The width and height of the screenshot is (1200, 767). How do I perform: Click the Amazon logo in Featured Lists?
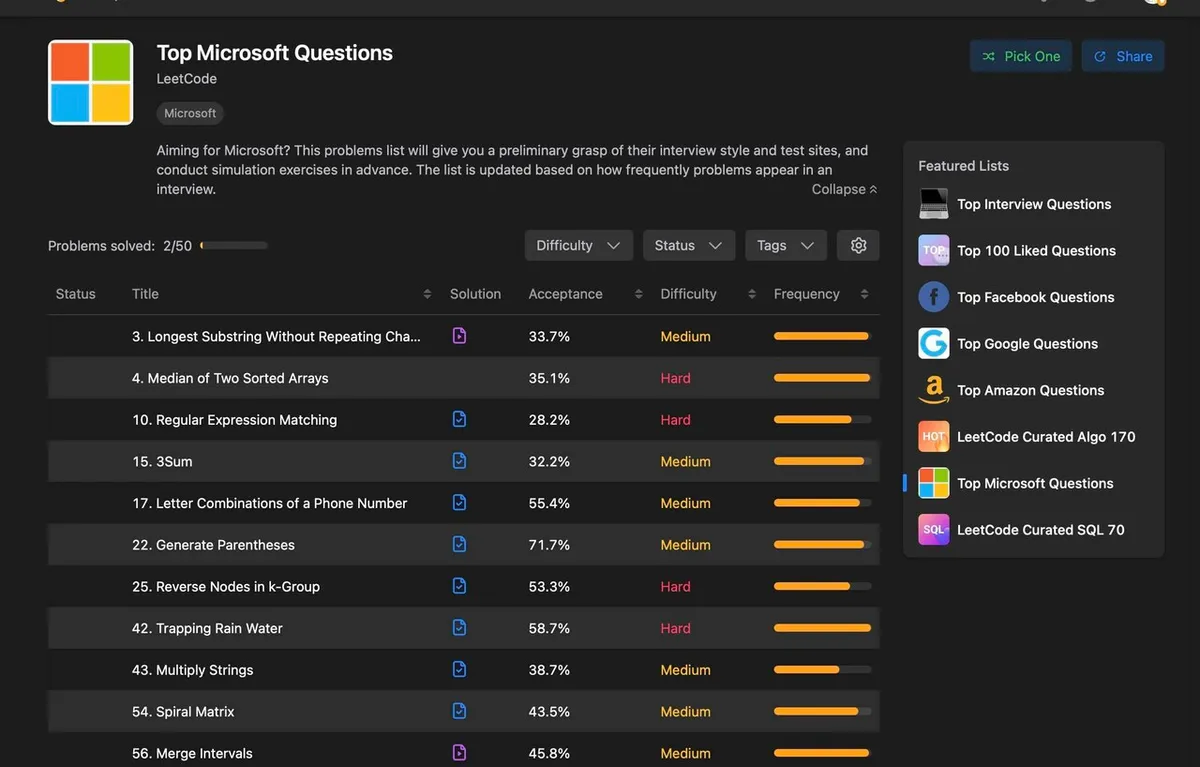pyautogui.click(x=933, y=390)
